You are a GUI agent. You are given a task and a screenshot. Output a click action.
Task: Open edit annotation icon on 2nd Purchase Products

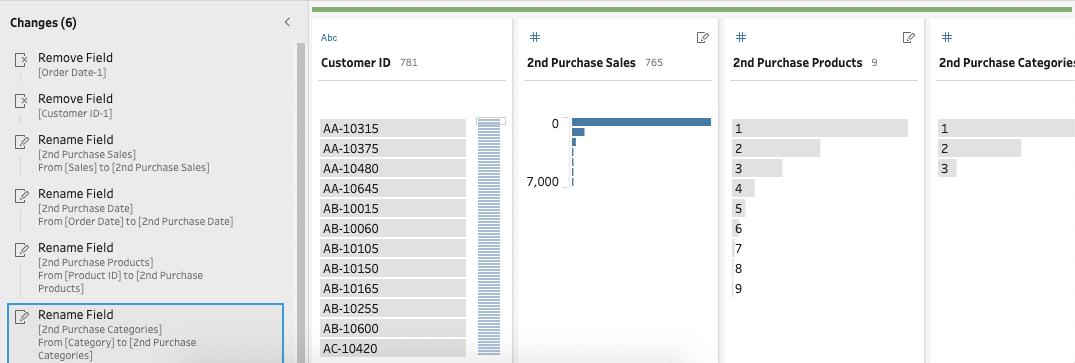(x=908, y=38)
